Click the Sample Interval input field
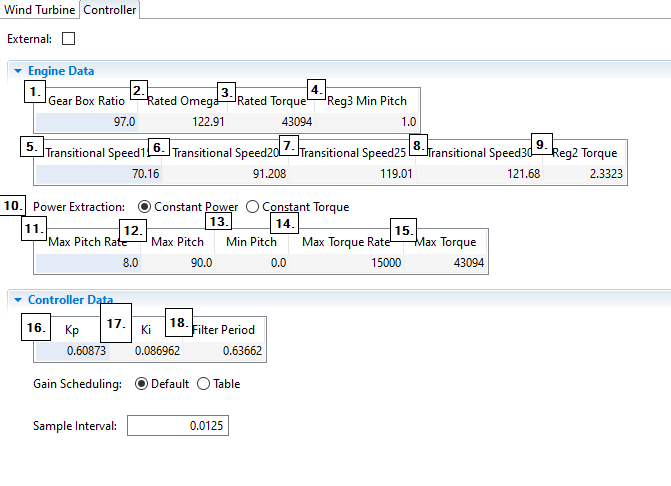 pos(179,426)
